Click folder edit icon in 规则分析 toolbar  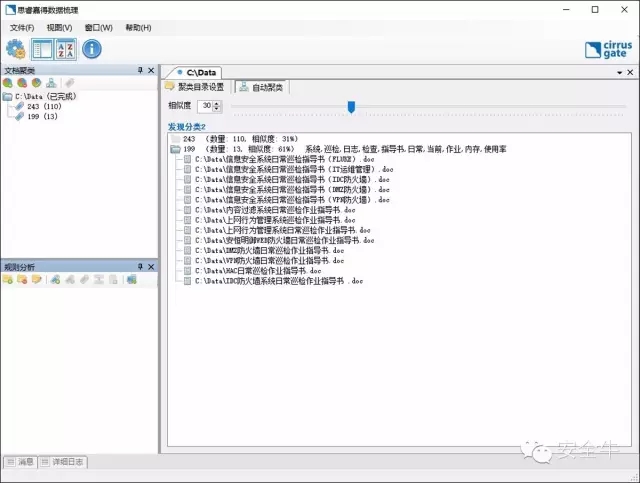tap(36, 280)
